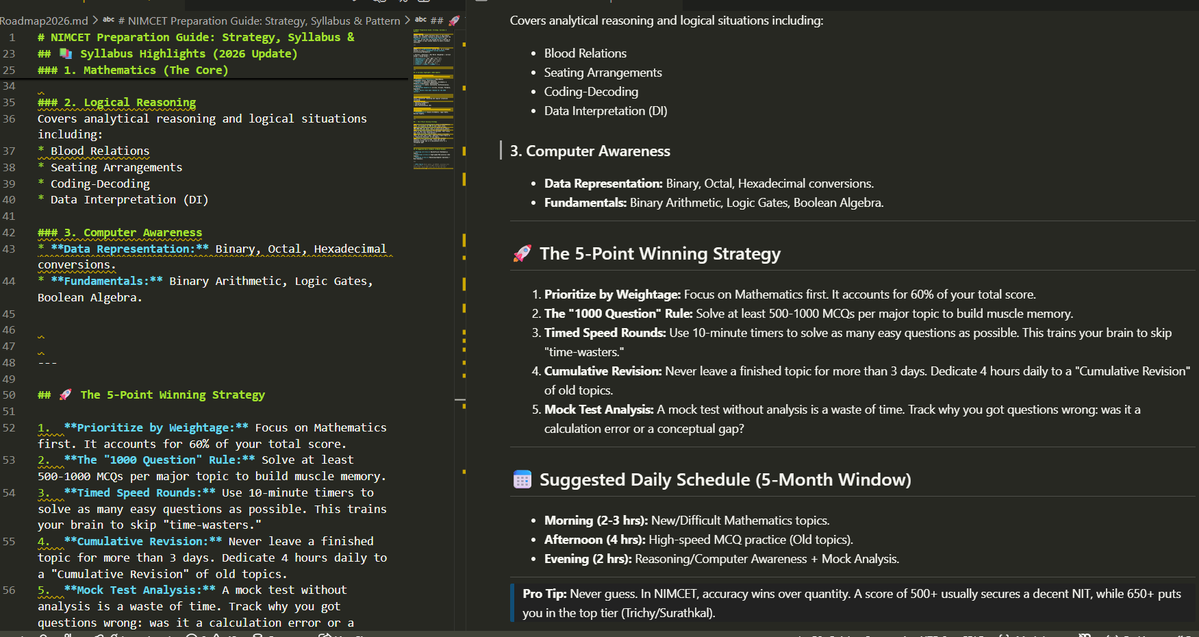Select line number 52 in the gutter

click(x=9, y=427)
